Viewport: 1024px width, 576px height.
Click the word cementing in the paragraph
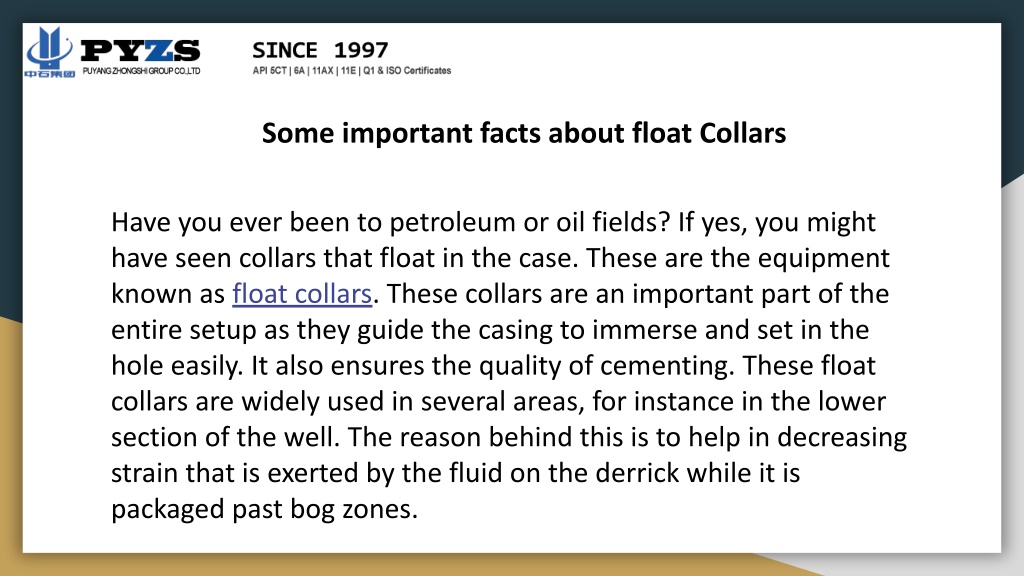(666, 366)
